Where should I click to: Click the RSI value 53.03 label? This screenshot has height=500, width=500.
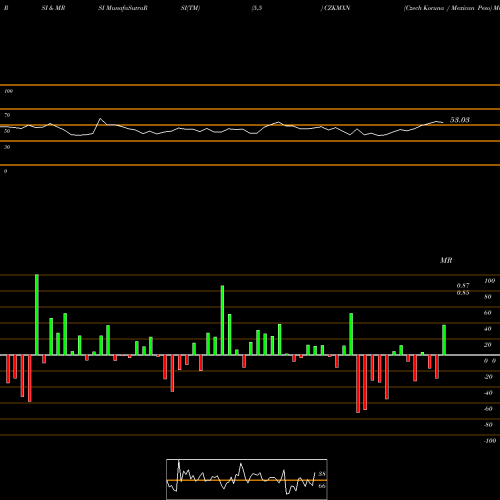click(x=460, y=120)
